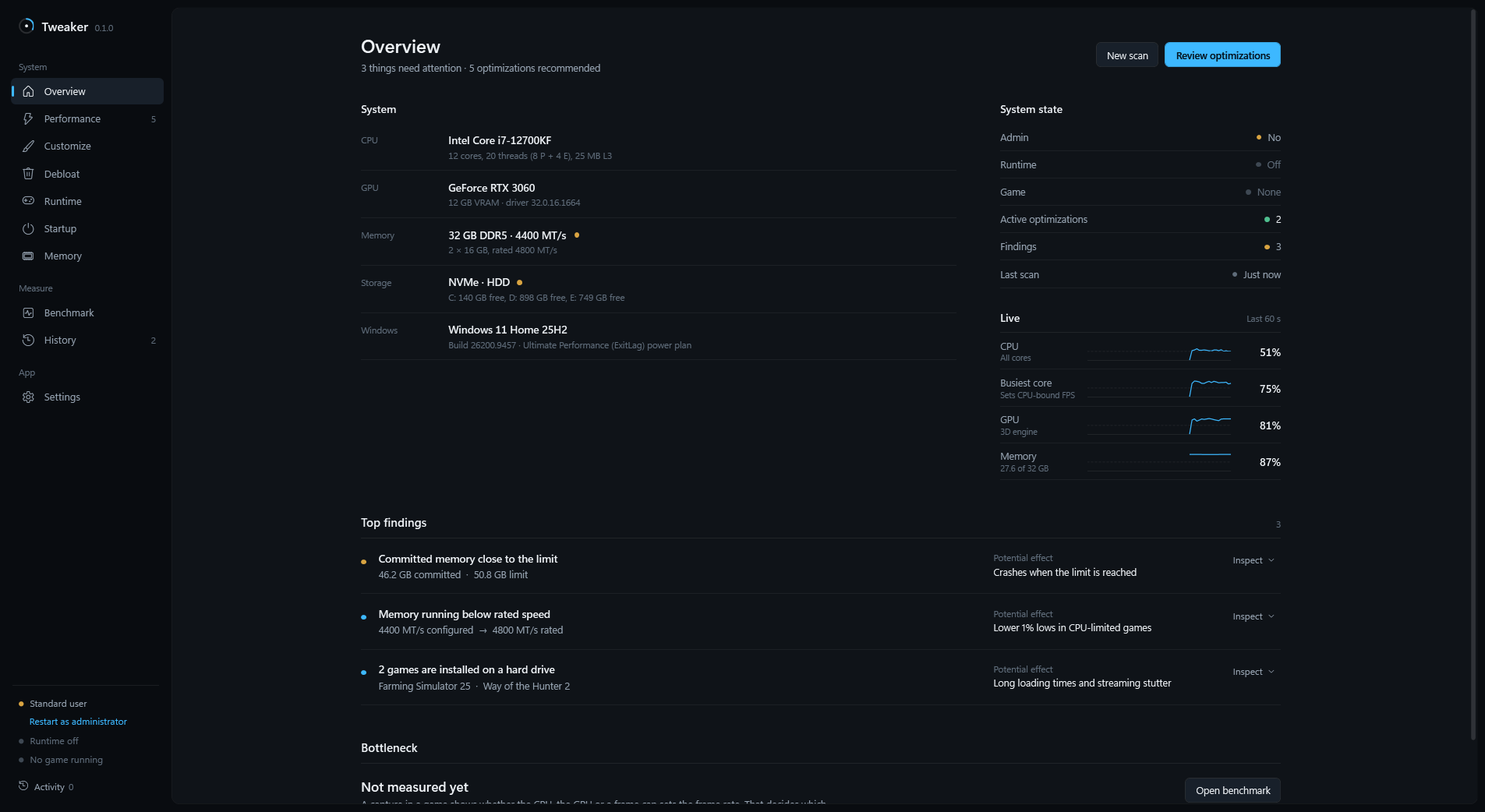Click the GeForce RTX 3060 text
The image size is (1485, 812).
[x=491, y=188]
